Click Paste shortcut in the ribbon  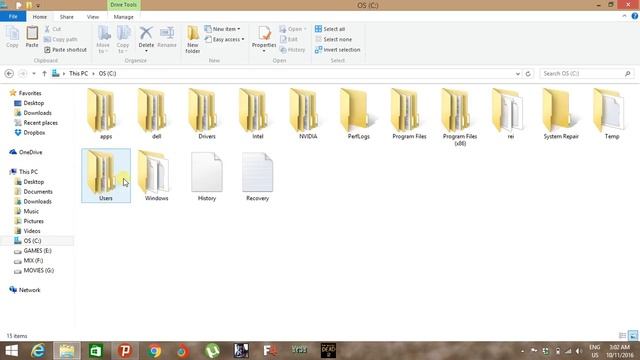click(x=65, y=49)
